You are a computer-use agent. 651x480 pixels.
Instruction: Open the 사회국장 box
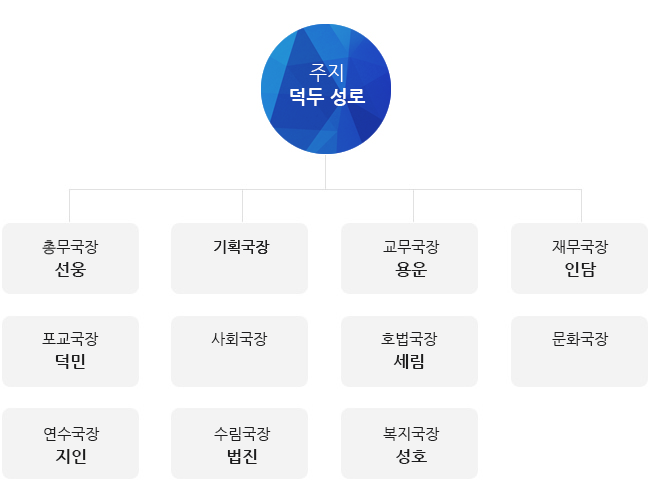pos(240,351)
